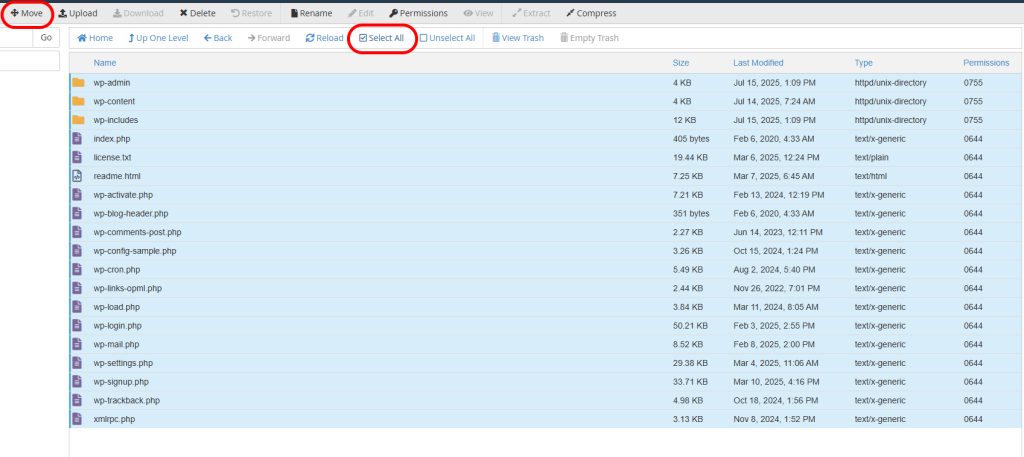Click the wp-blog-header.php file icon
This screenshot has height=457, width=1024.
click(x=77, y=213)
